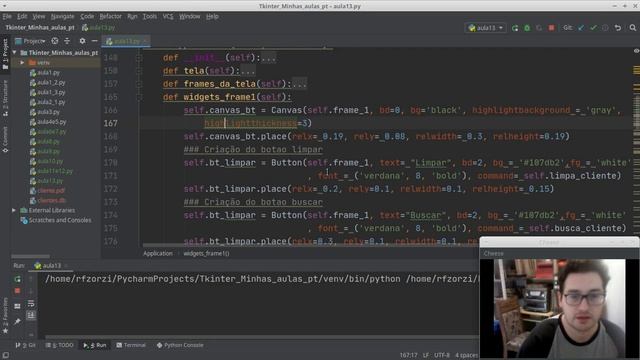The width and height of the screenshot is (640, 360).
Task: Open the Project view dropdown
Action: coord(30,41)
